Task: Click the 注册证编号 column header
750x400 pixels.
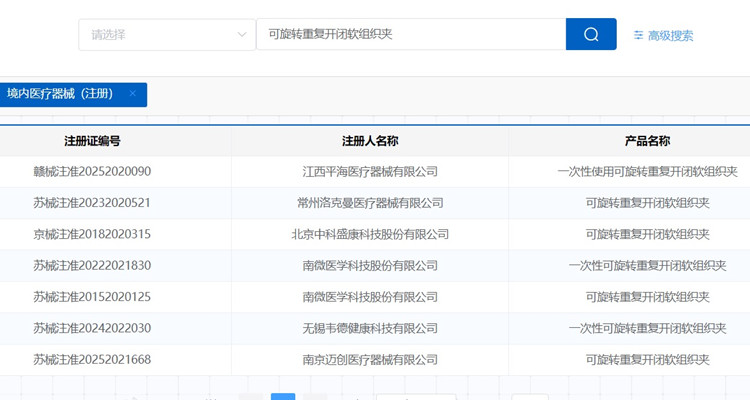Action: click(x=92, y=141)
